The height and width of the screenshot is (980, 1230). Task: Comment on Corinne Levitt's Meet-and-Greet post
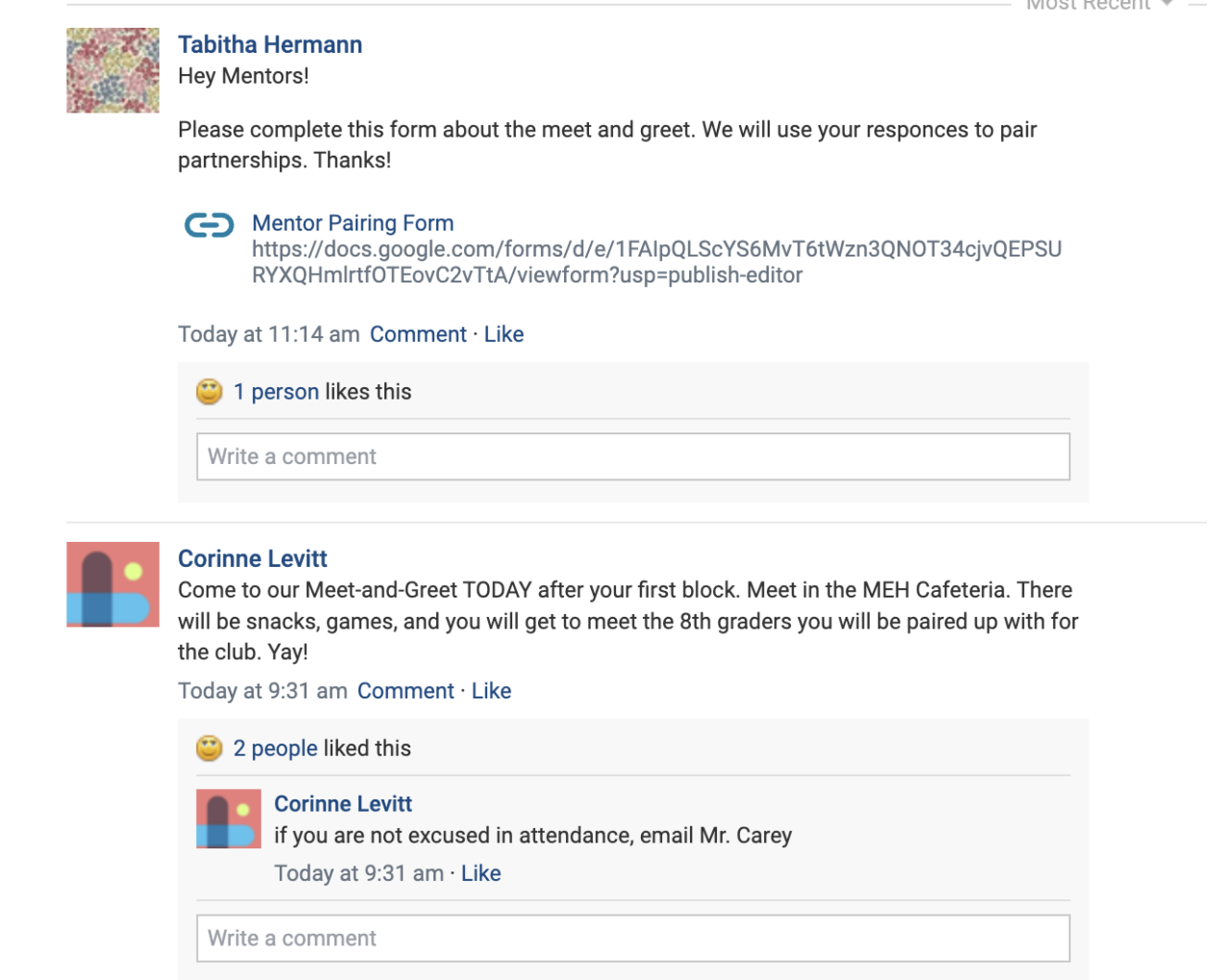pos(406,691)
